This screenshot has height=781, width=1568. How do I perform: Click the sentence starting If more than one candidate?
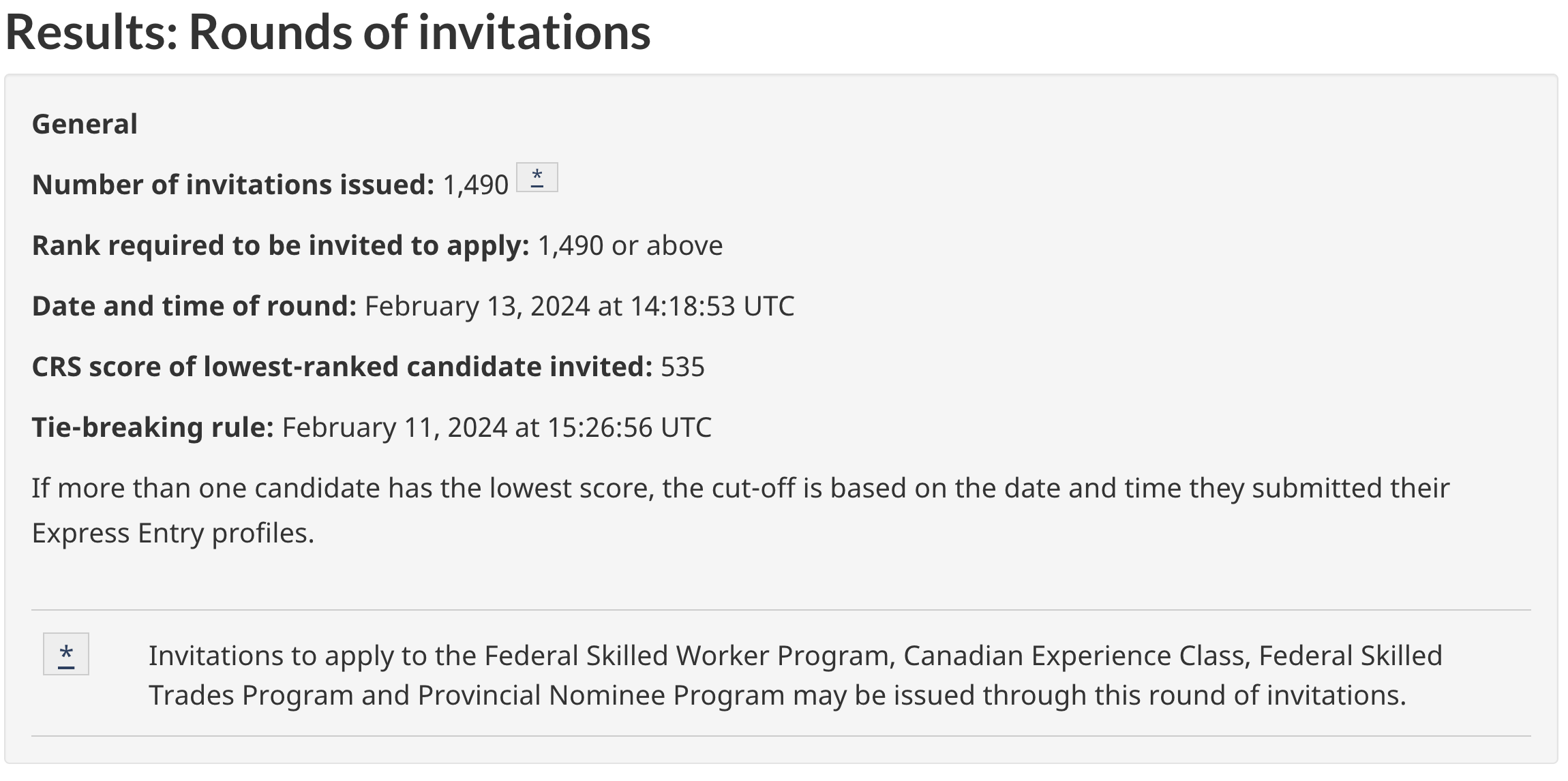point(740,510)
